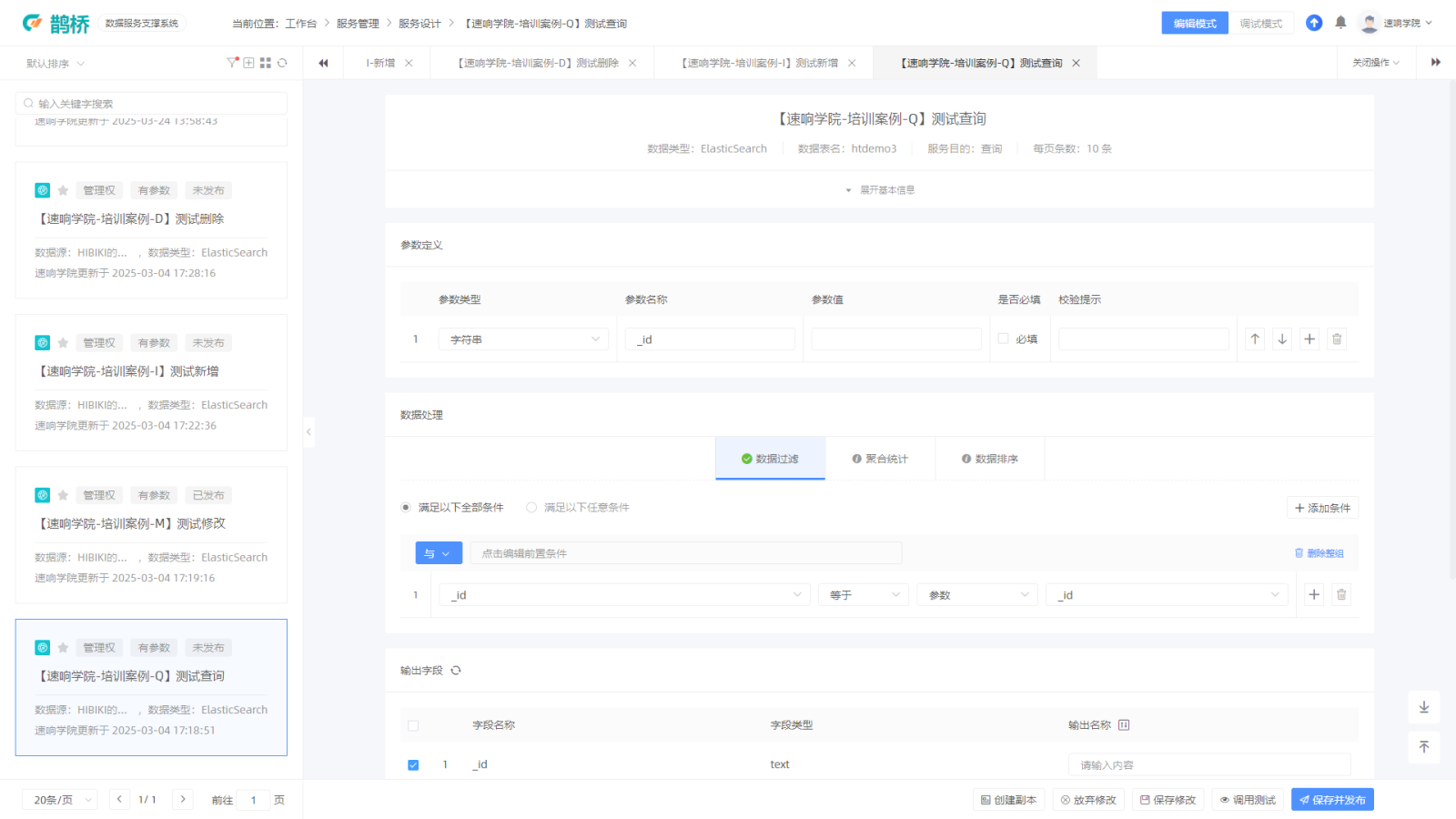1456x819 pixels.
Task: Click the 添加条件 button
Action: tap(1322, 508)
